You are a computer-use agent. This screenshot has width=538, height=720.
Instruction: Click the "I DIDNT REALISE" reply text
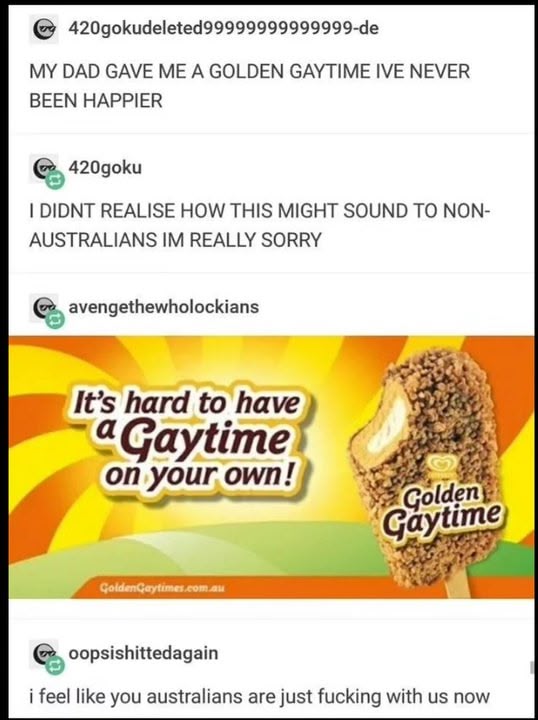[x=260, y=225]
